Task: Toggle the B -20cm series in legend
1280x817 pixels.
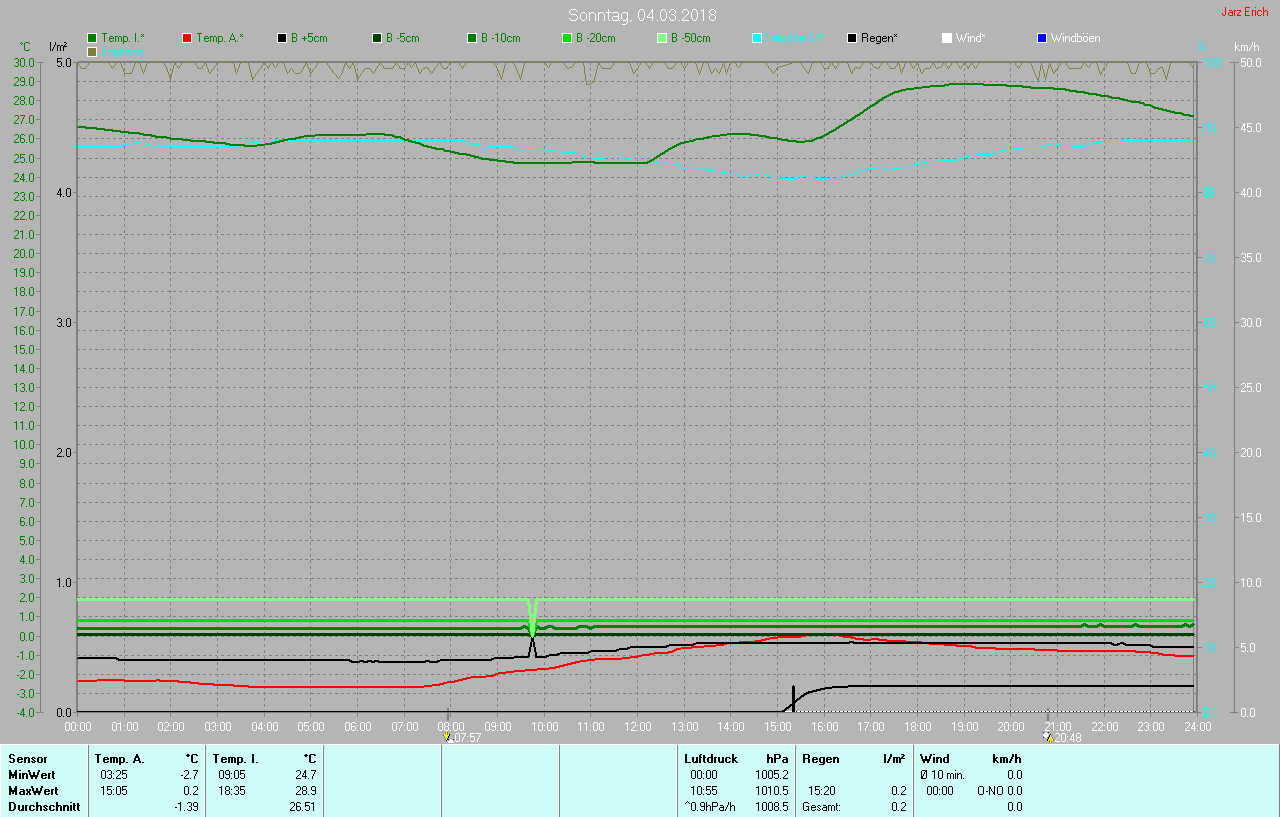Action: click(567, 38)
